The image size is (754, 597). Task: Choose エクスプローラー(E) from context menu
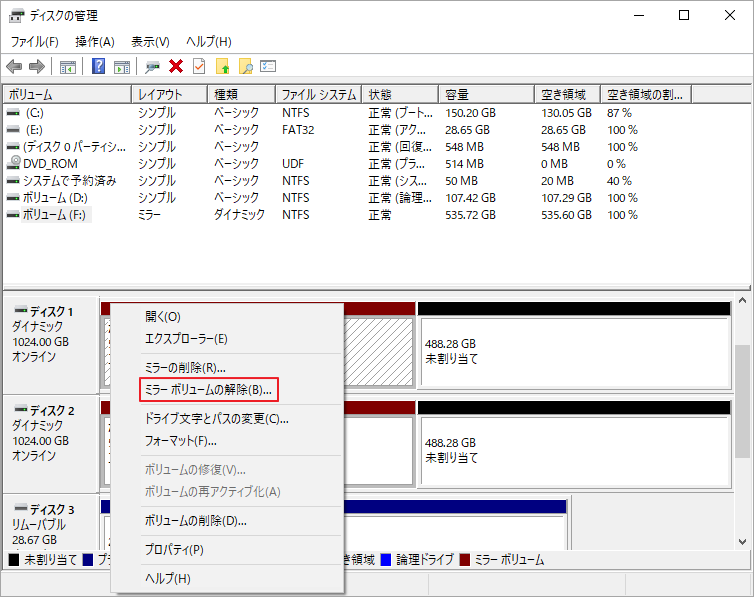tap(227, 339)
